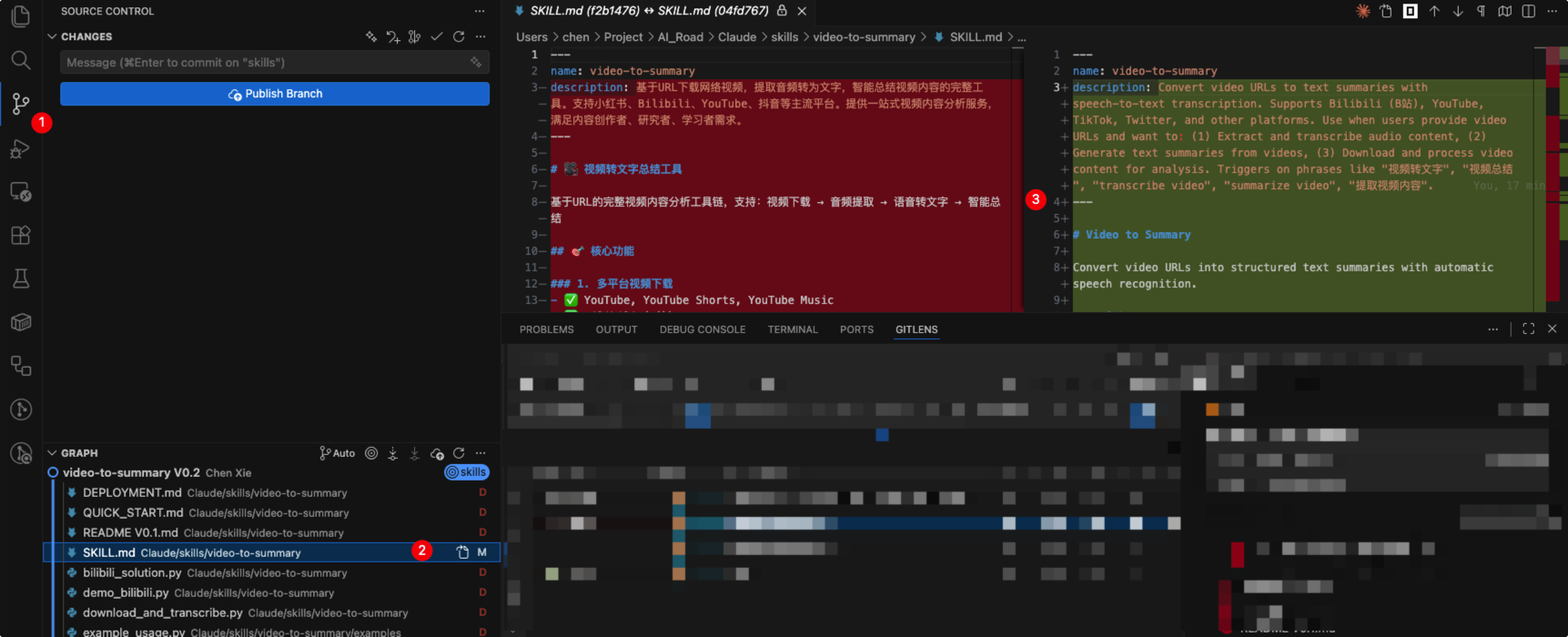Go to previous change with up arrow
The image size is (1568, 637).
(1434, 11)
